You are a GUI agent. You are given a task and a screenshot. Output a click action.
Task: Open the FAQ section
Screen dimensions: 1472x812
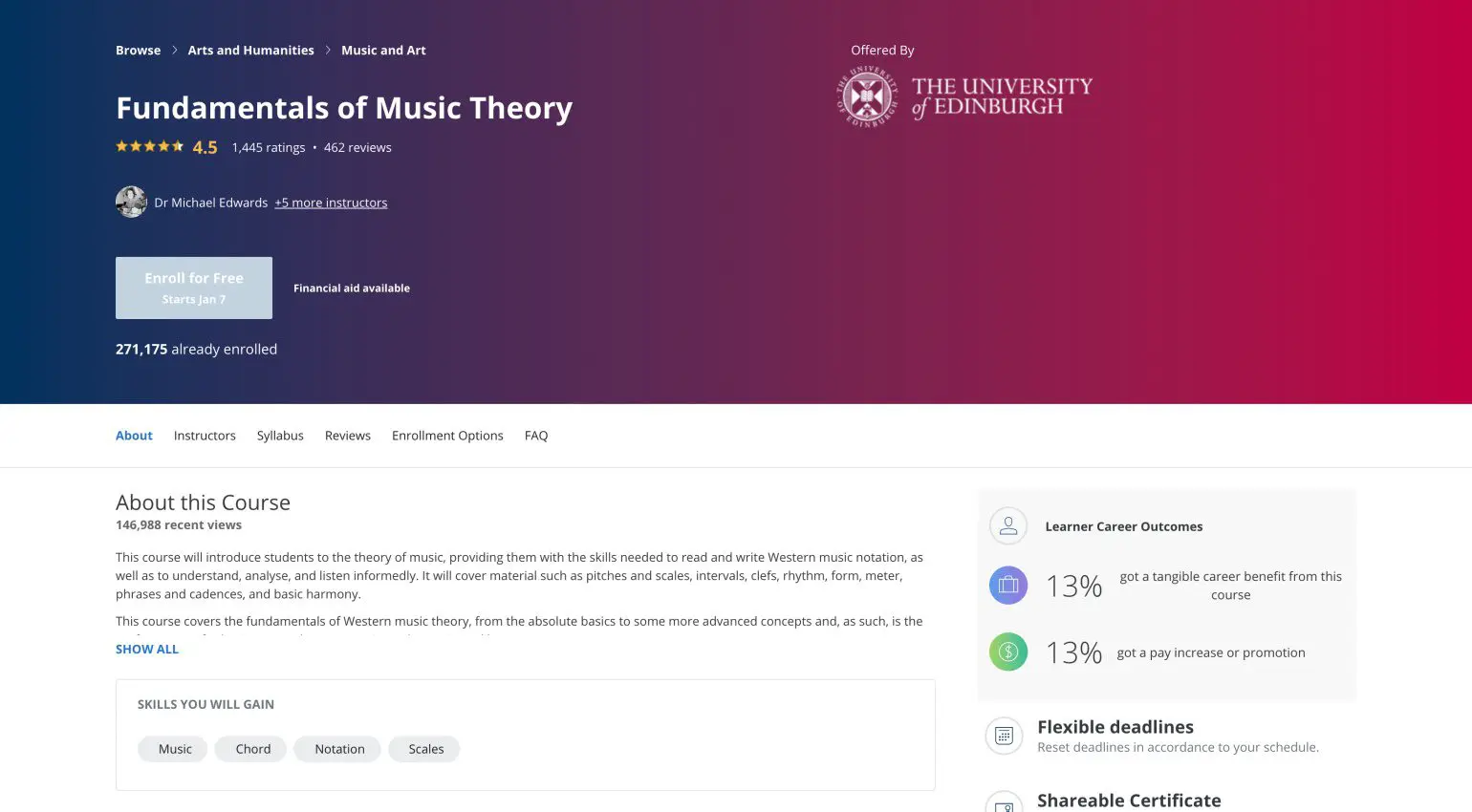pyautogui.click(x=536, y=435)
